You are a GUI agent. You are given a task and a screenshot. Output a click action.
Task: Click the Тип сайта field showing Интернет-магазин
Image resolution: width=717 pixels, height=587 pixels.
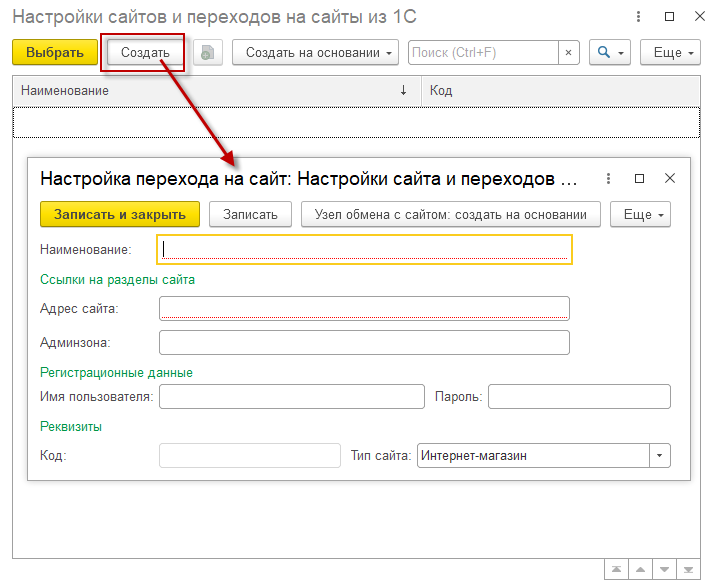(533, 455)
